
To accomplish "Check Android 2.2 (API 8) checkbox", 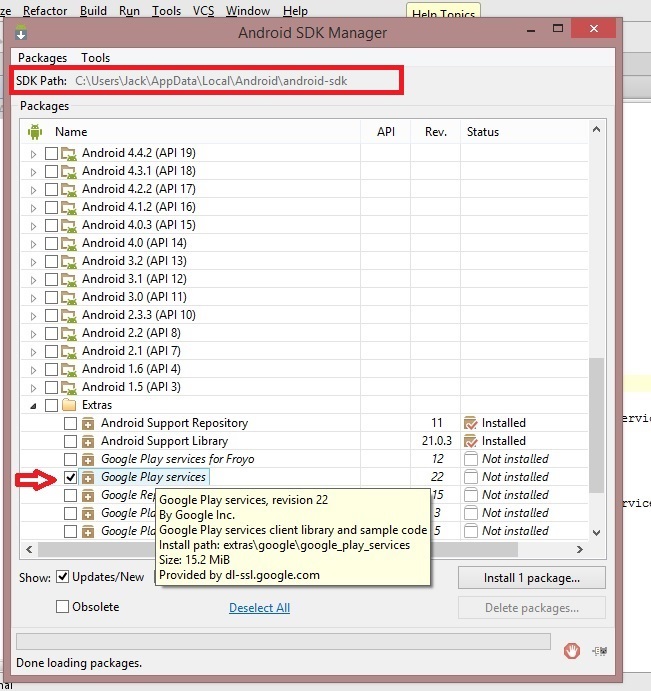I will [x=52, y=333].
